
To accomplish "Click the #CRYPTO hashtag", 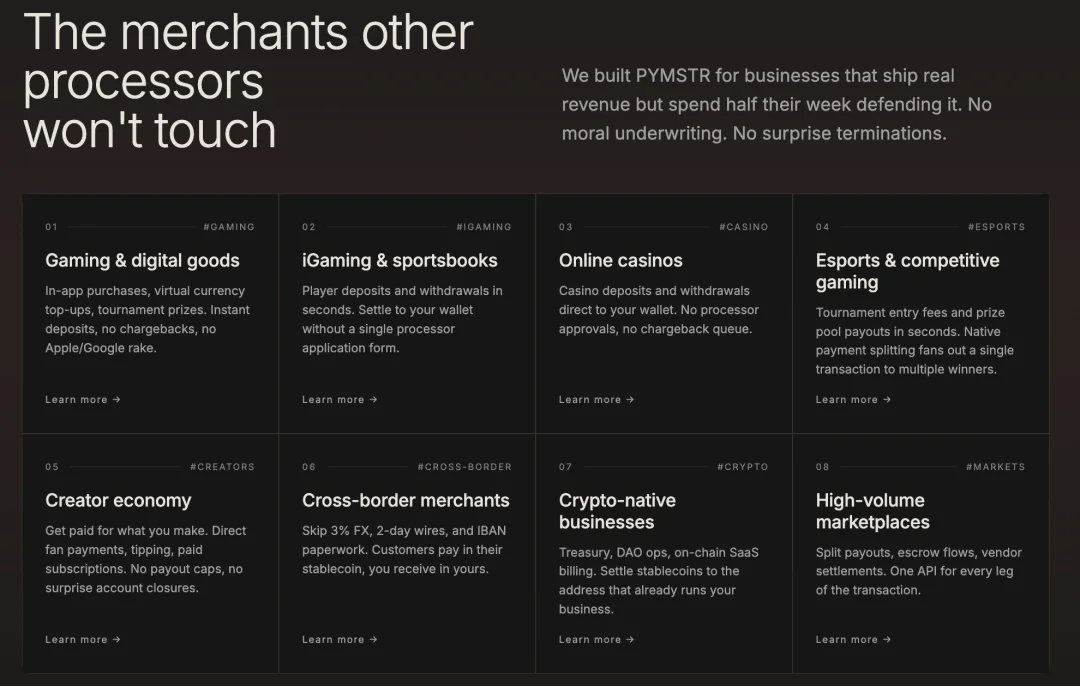I will (x=742, y=466).
